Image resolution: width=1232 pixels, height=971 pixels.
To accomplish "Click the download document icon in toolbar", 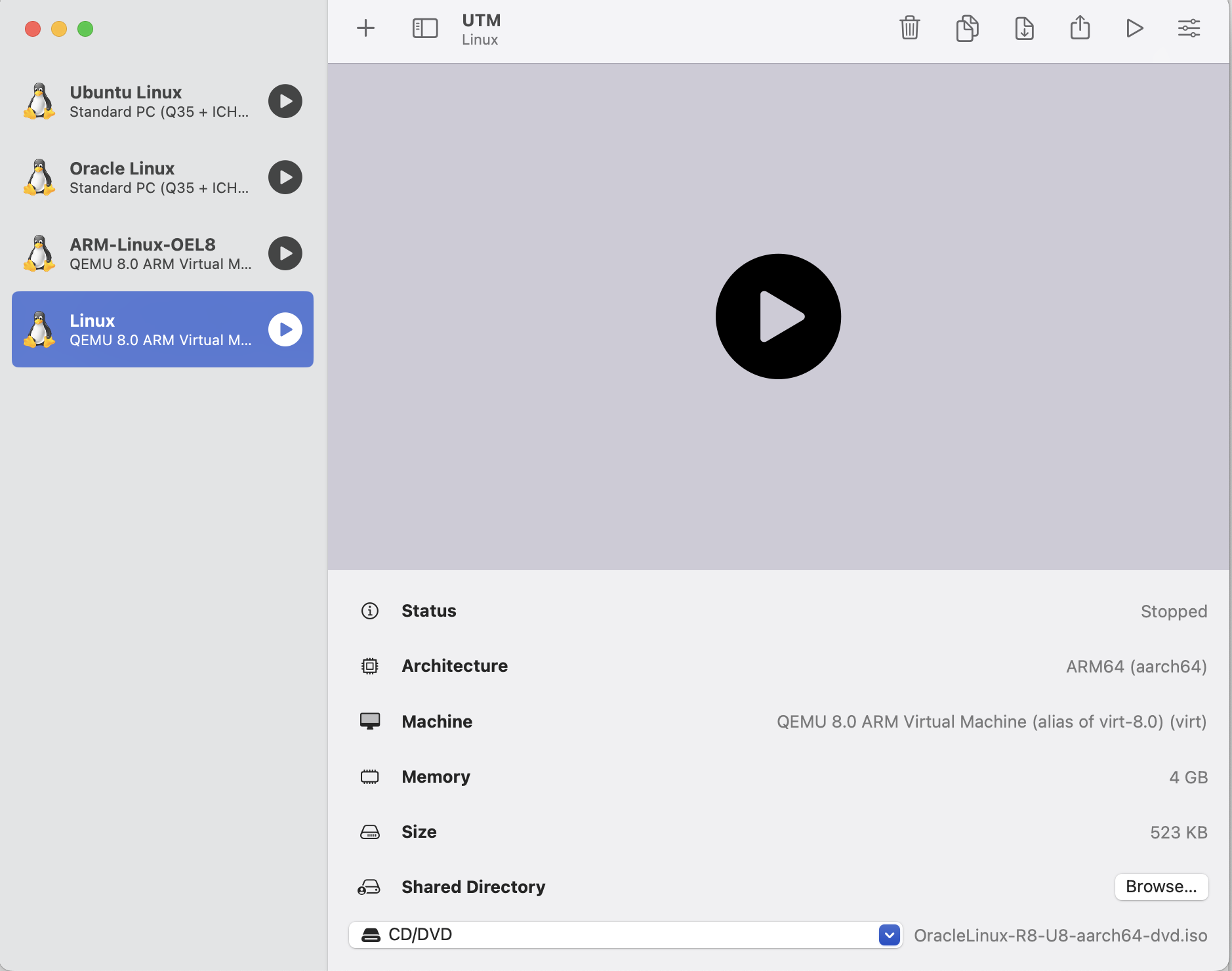I will [x=1024, y=28].
